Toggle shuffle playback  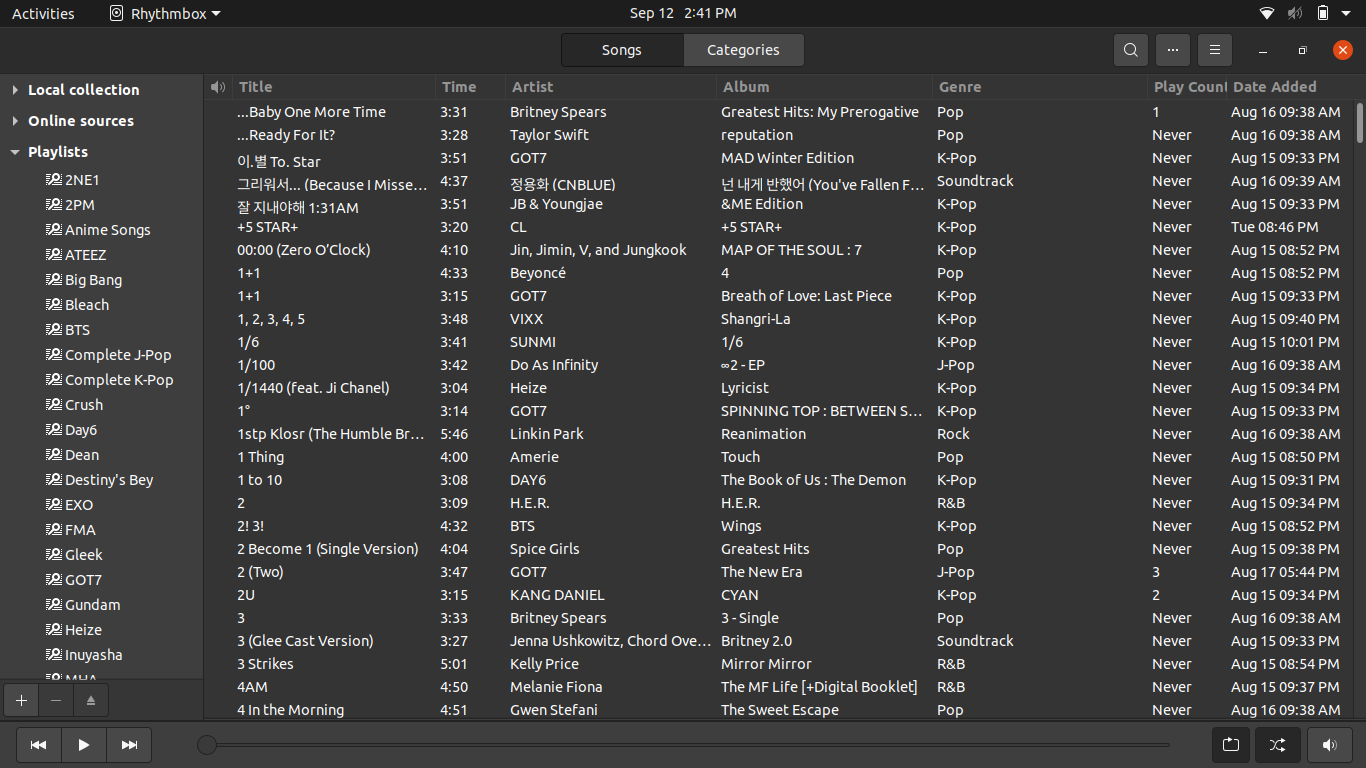click(1277, 745)
